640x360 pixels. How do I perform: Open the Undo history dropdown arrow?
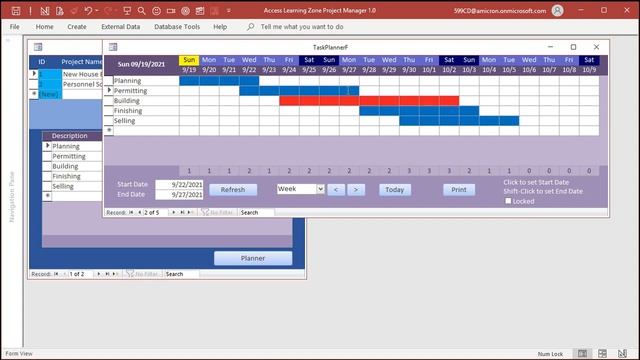coord(97,11)
